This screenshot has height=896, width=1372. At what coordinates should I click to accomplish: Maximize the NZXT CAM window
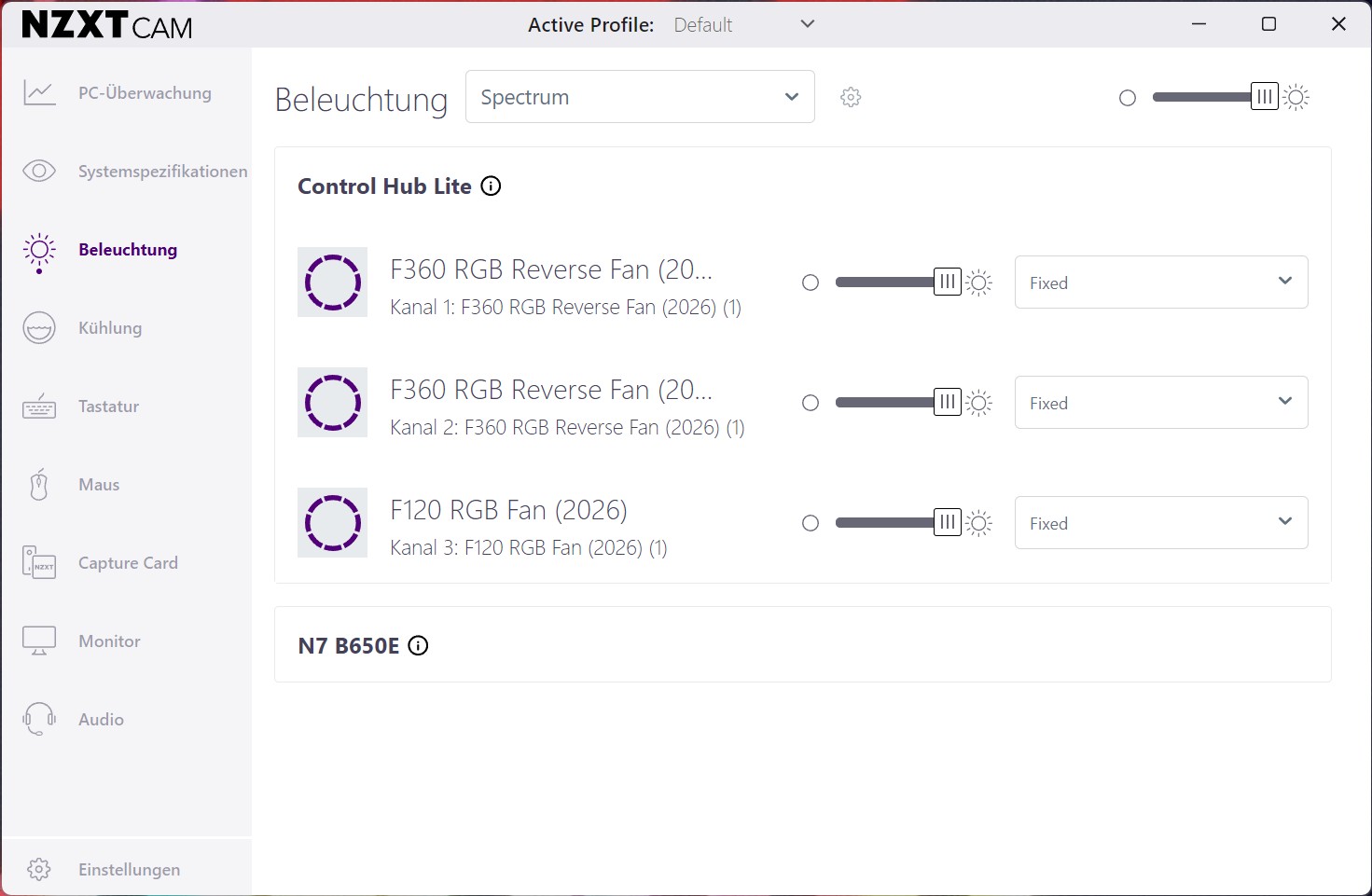click(x=1268, y=24)
